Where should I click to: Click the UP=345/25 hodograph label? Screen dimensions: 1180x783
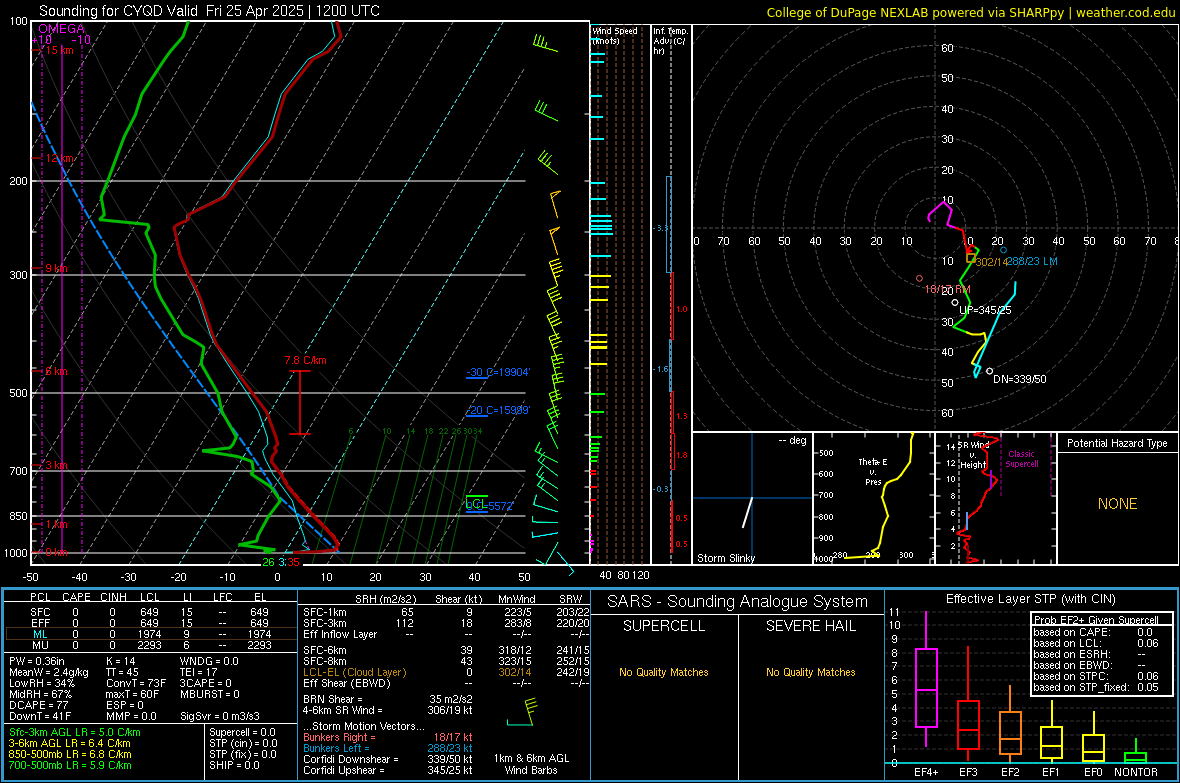click(985, 310)
